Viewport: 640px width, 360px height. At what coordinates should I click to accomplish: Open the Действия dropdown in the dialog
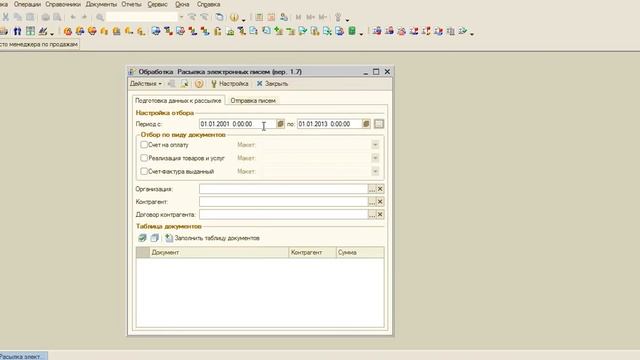(146, 84)
